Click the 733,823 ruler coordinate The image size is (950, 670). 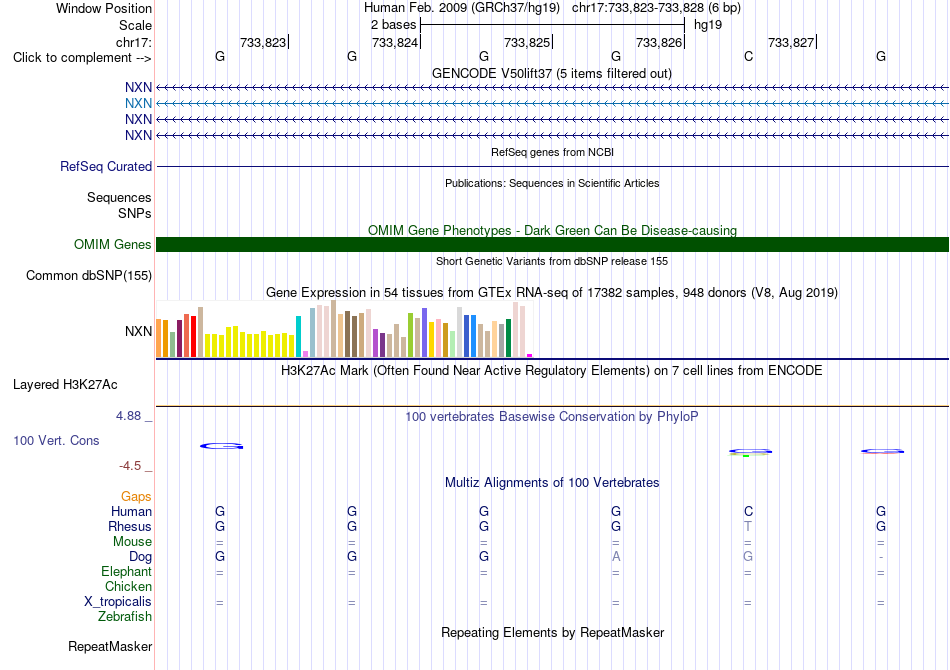click(x=263, y=42)
